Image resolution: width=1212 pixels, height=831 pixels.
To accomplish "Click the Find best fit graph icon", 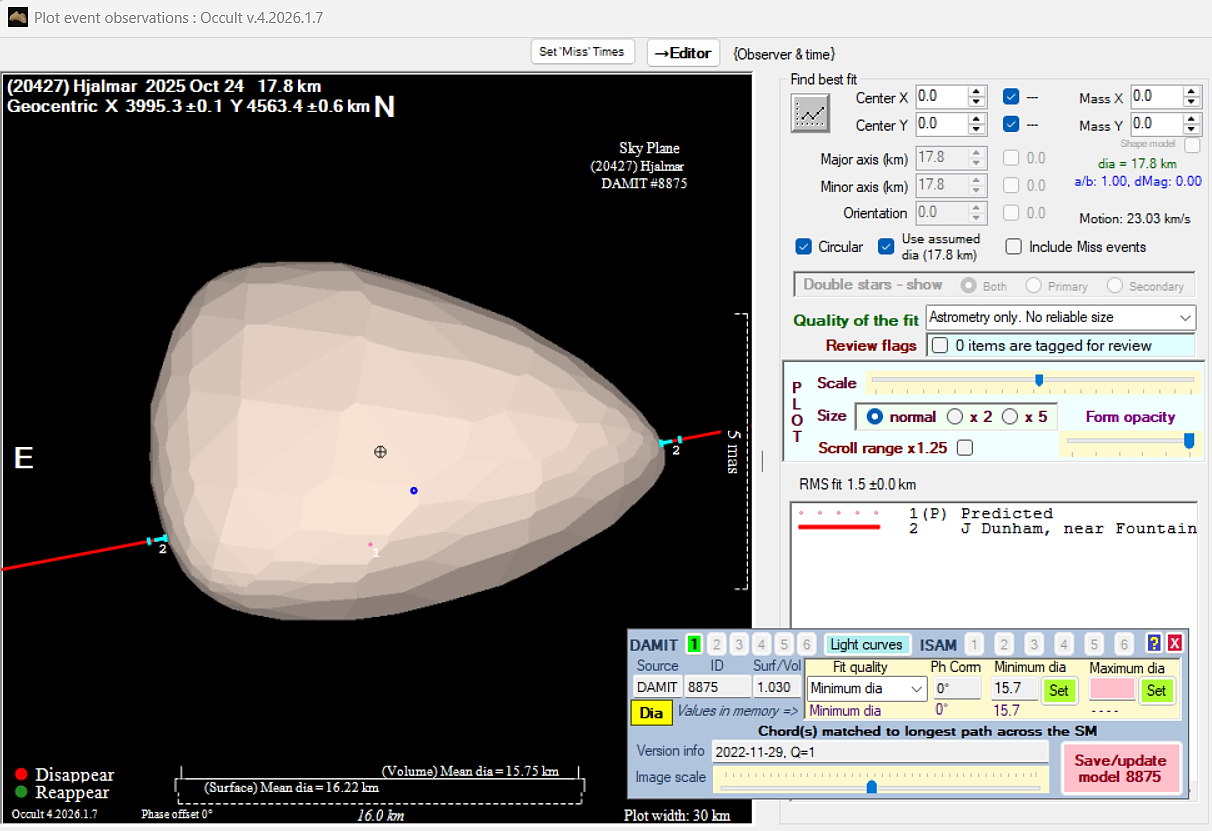I will [x=811, y=113].
